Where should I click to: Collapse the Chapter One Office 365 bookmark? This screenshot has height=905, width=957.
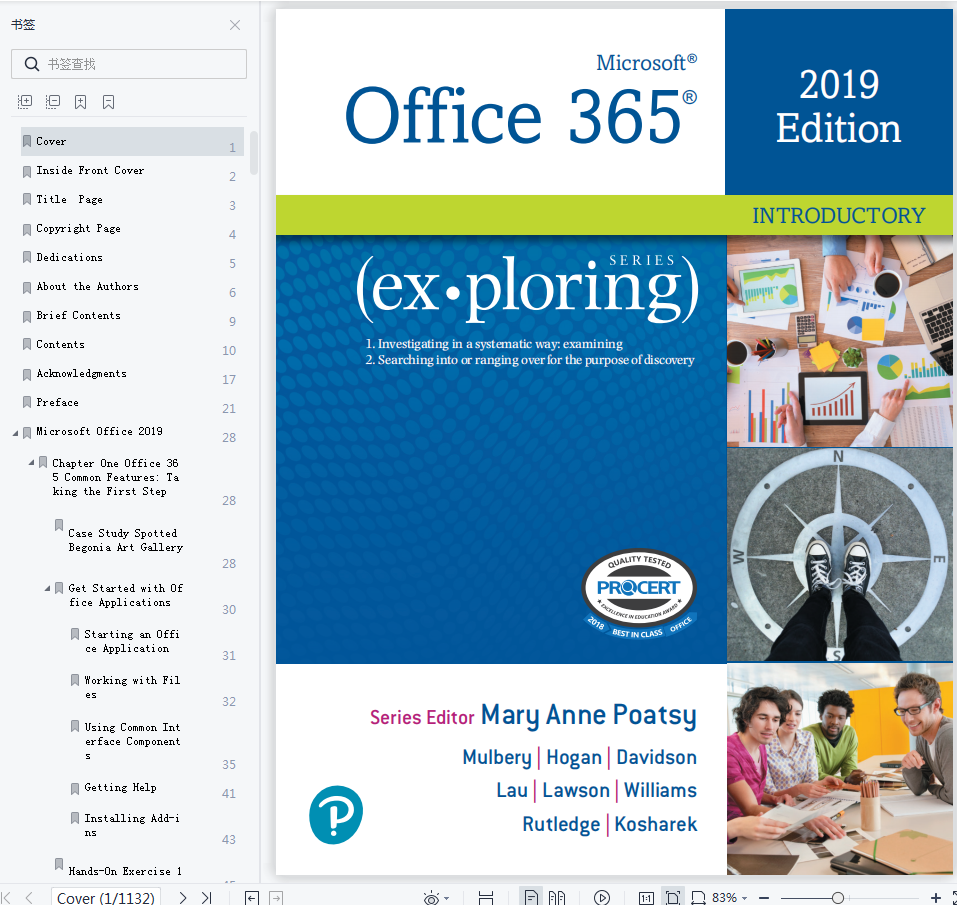pyautogui.click(x=31, y=463)
